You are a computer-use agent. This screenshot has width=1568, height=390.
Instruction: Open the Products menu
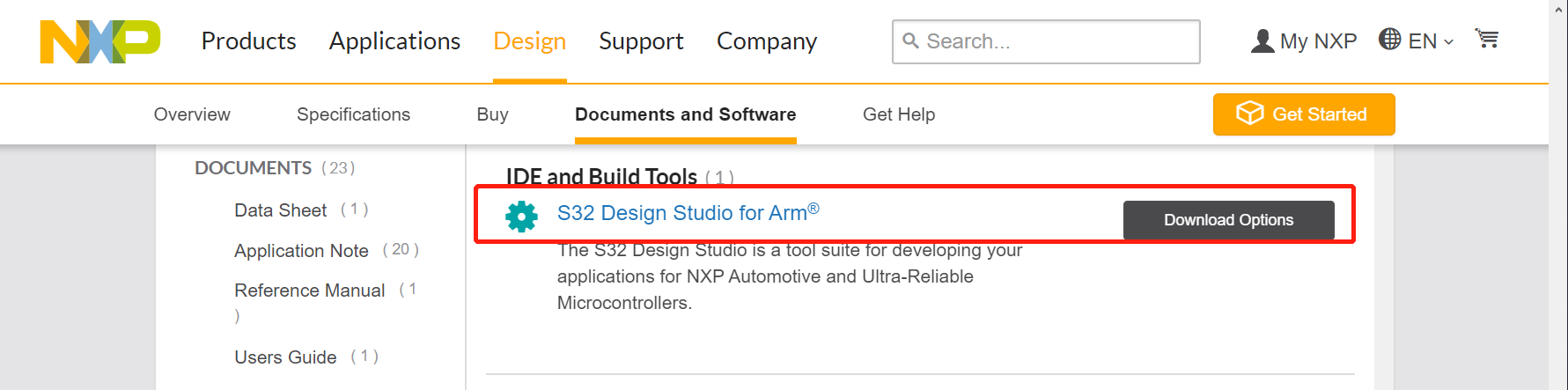point(248,41)
